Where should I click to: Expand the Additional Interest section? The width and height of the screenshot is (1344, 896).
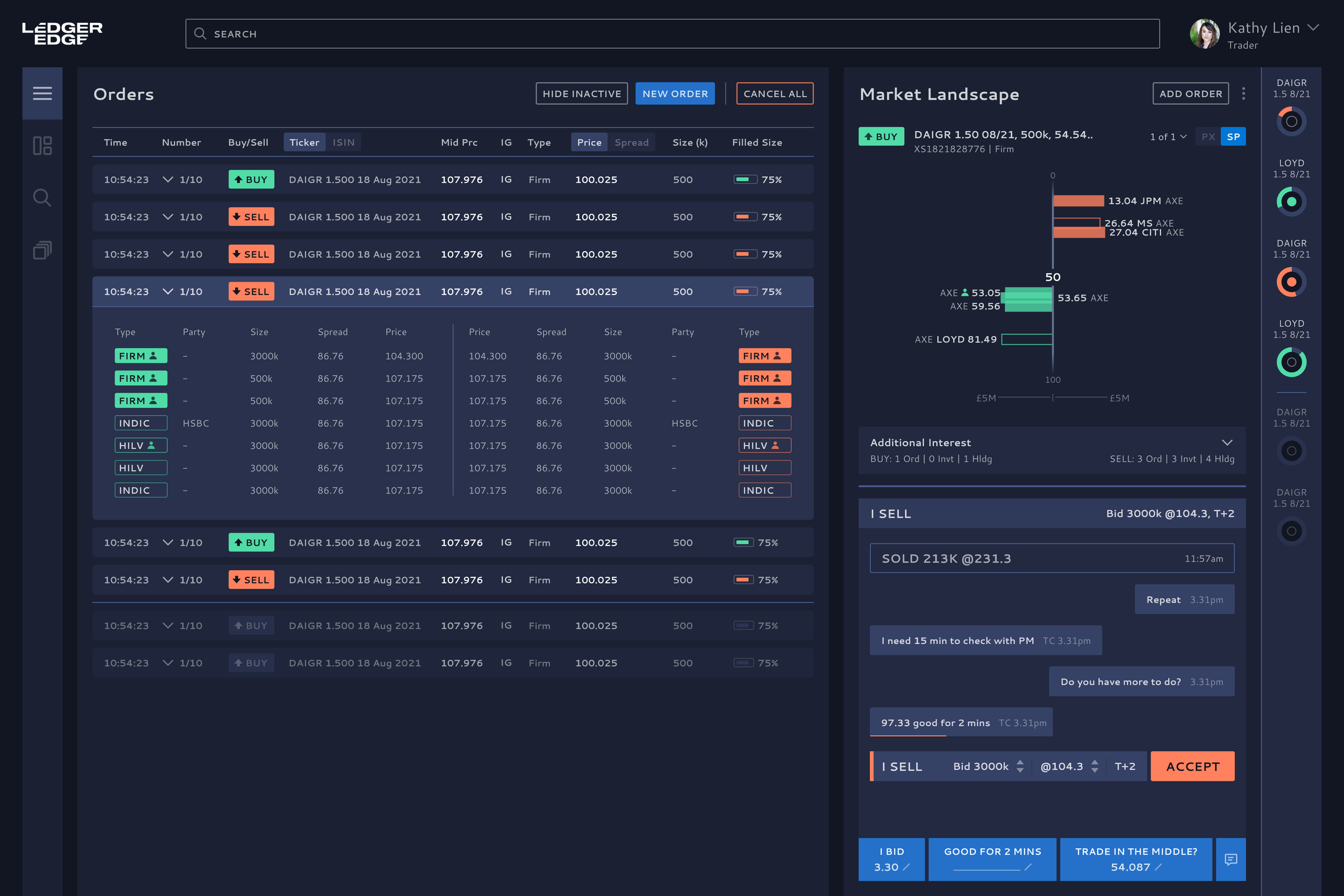pos(1226,443)
